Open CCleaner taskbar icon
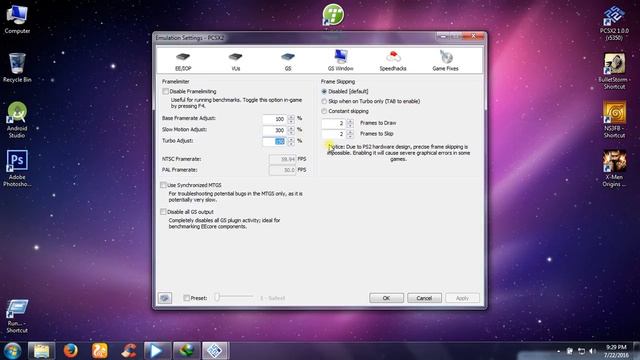The image size is (640, 360). 129,351
